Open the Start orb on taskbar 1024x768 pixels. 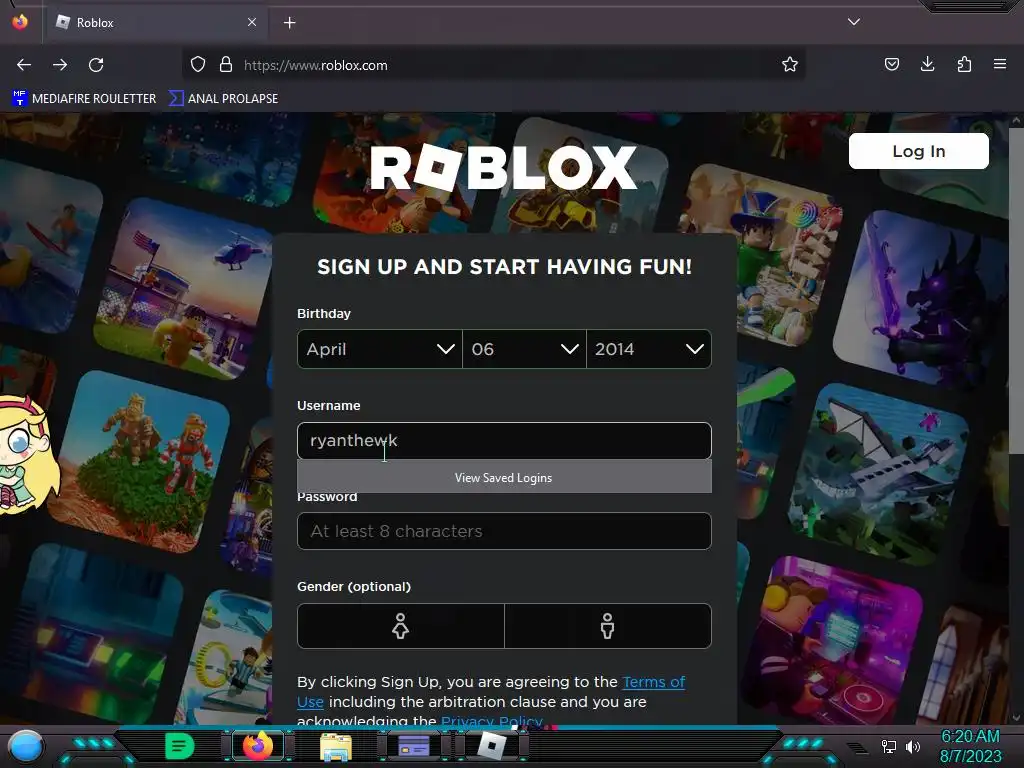tap(25, 747)
